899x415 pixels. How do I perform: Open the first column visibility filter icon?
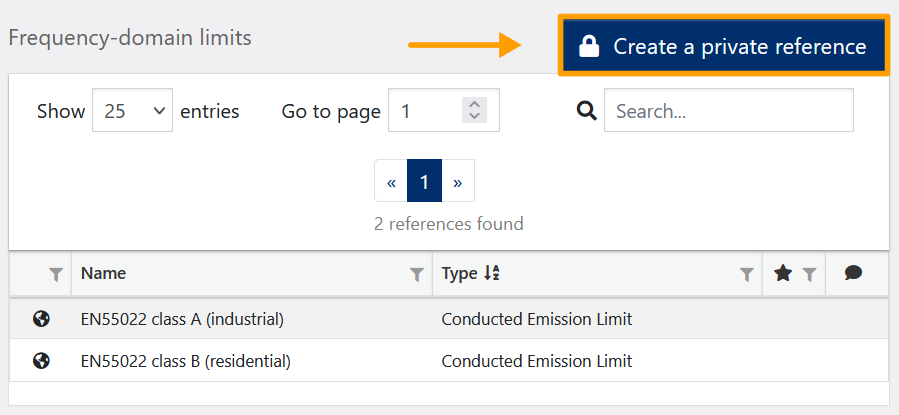tap(56, 274)
